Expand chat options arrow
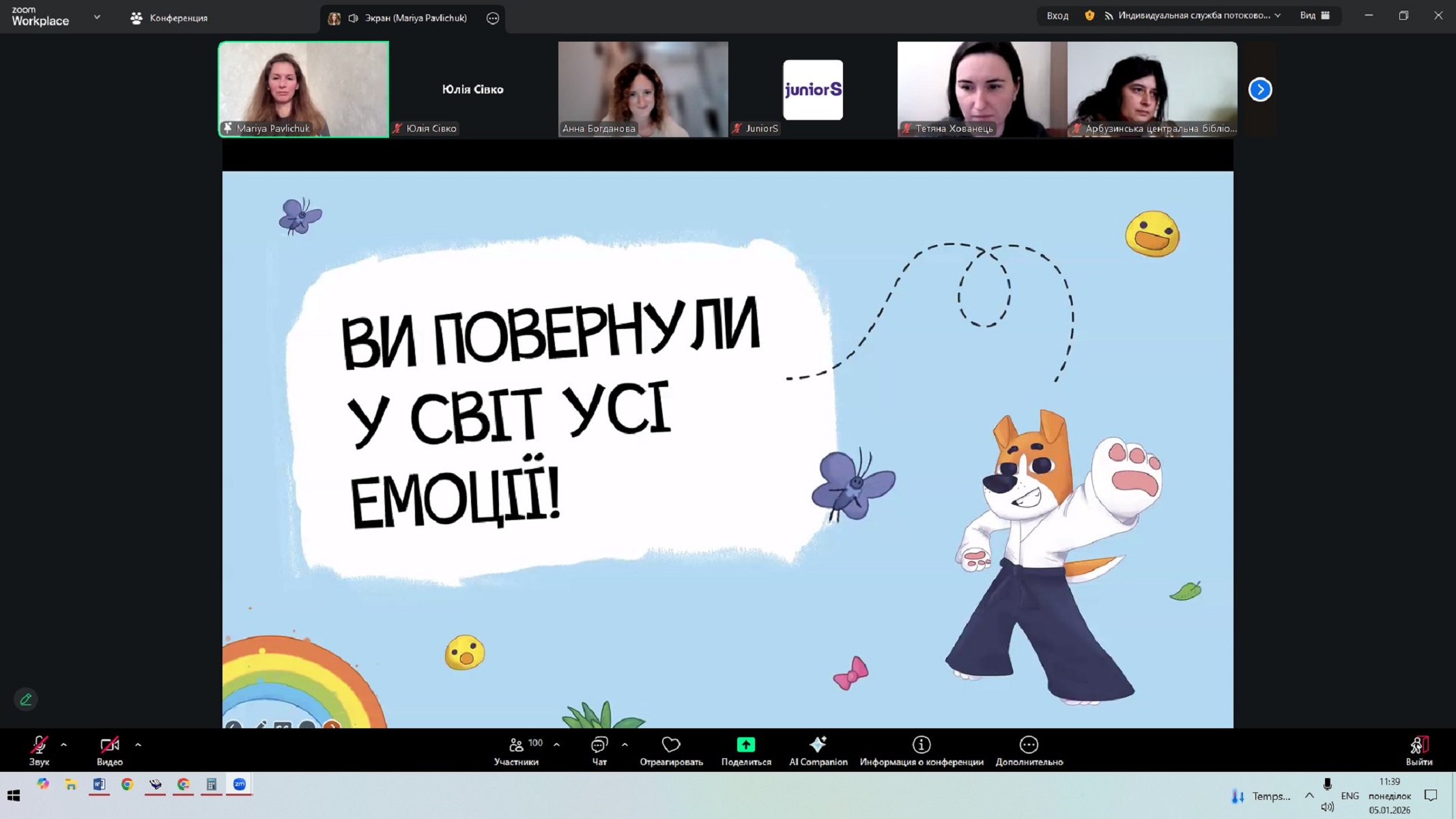Image resolution: width=1456 pixels, height=819 pixels. click(x=625, y=745)
